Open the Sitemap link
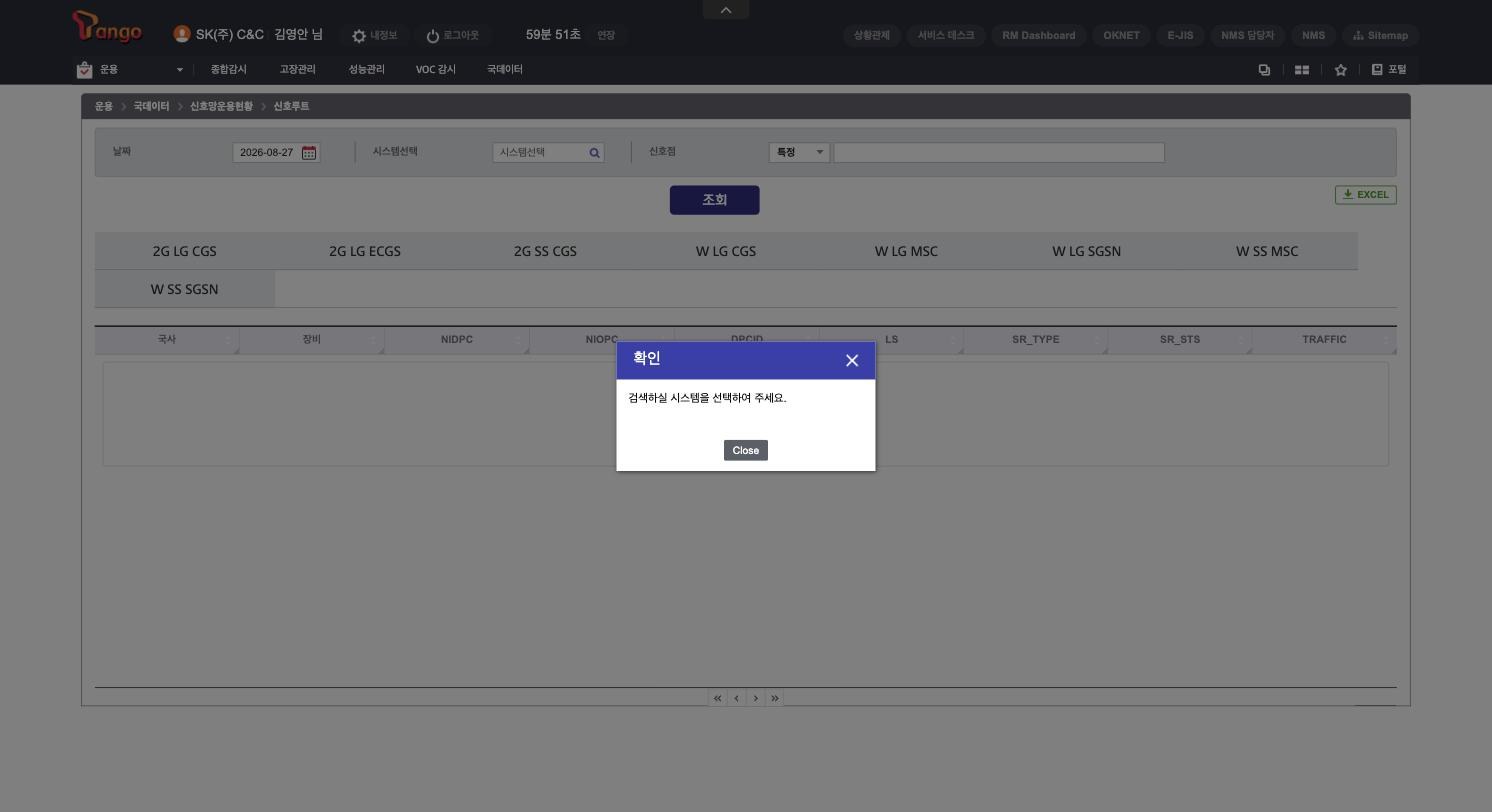 1380,35
